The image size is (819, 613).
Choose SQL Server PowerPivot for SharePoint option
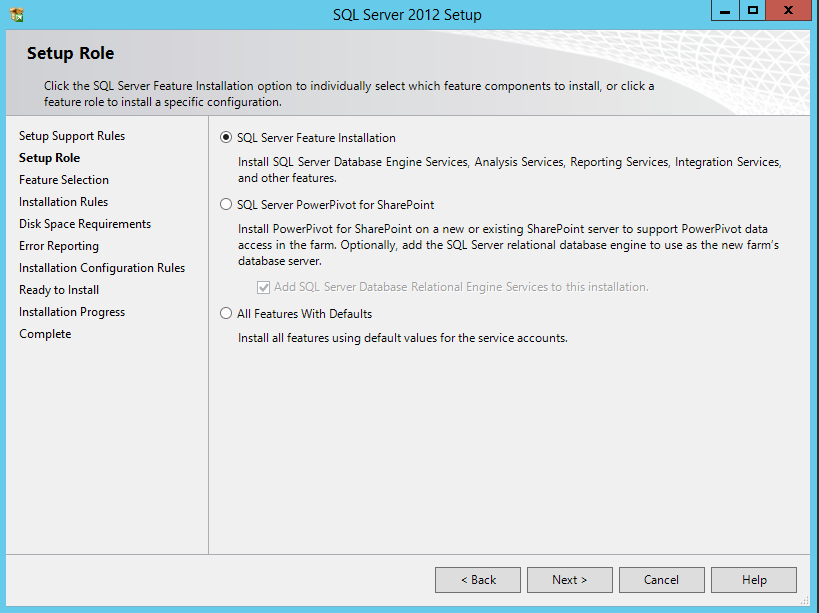click(226, 205)
